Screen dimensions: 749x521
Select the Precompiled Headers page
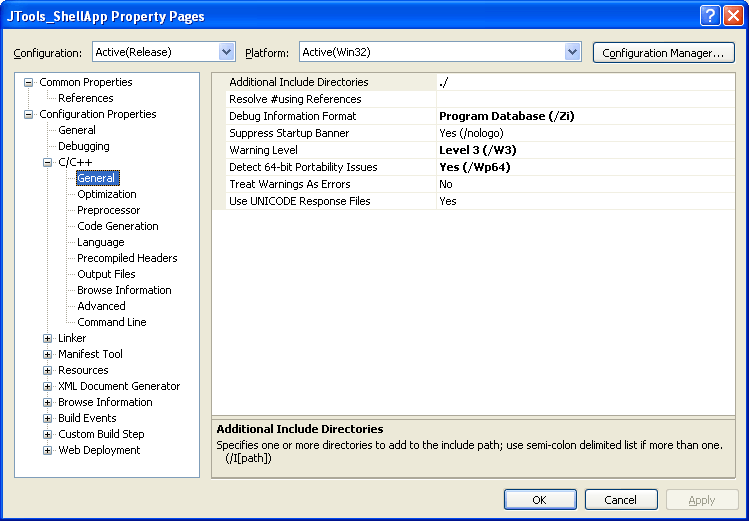click(127, 258)
